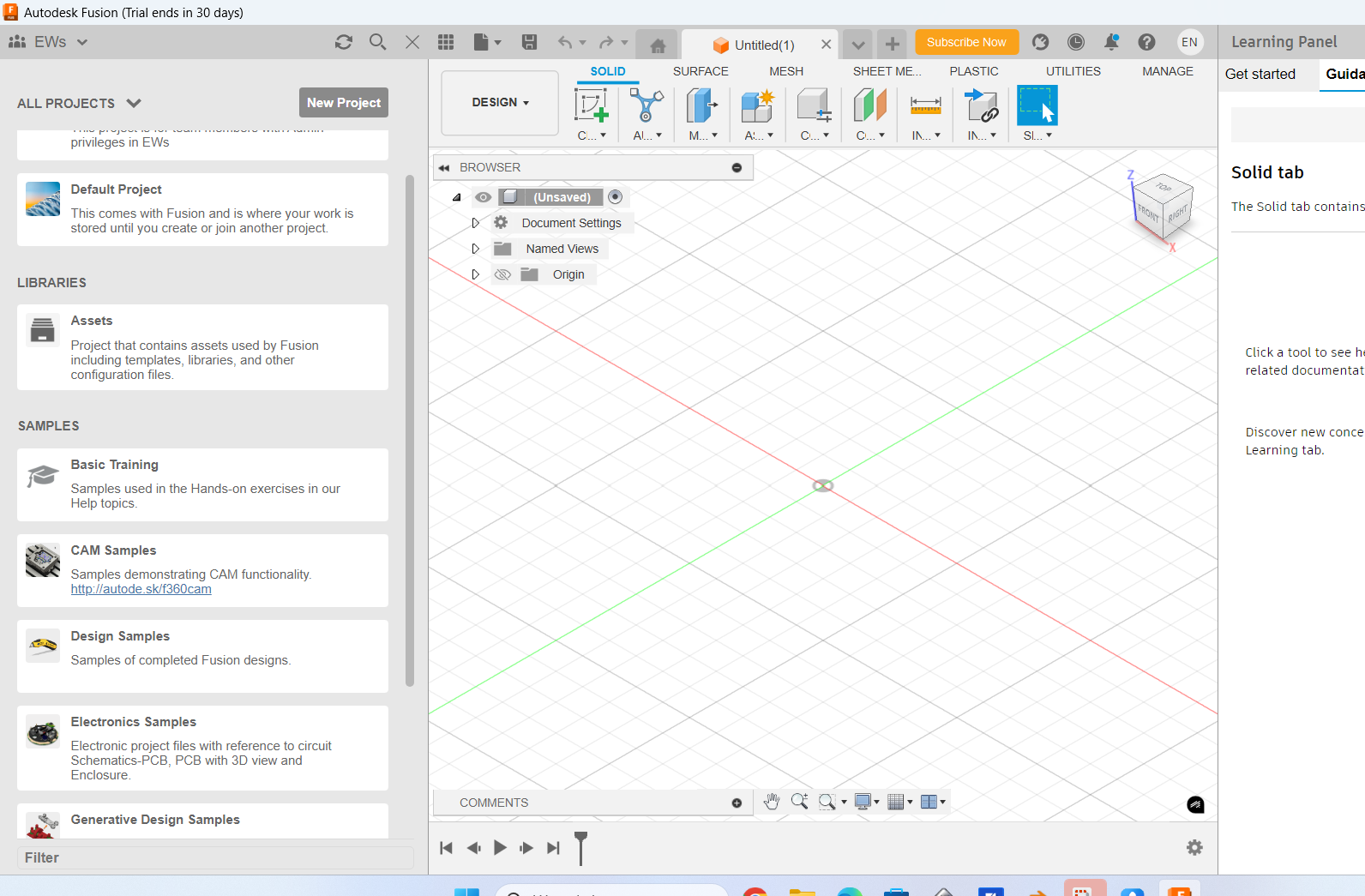This screenshot has height=896, width=1365.
Task: Collapse the Browser panel with minus button
Action: coord(737,167)
